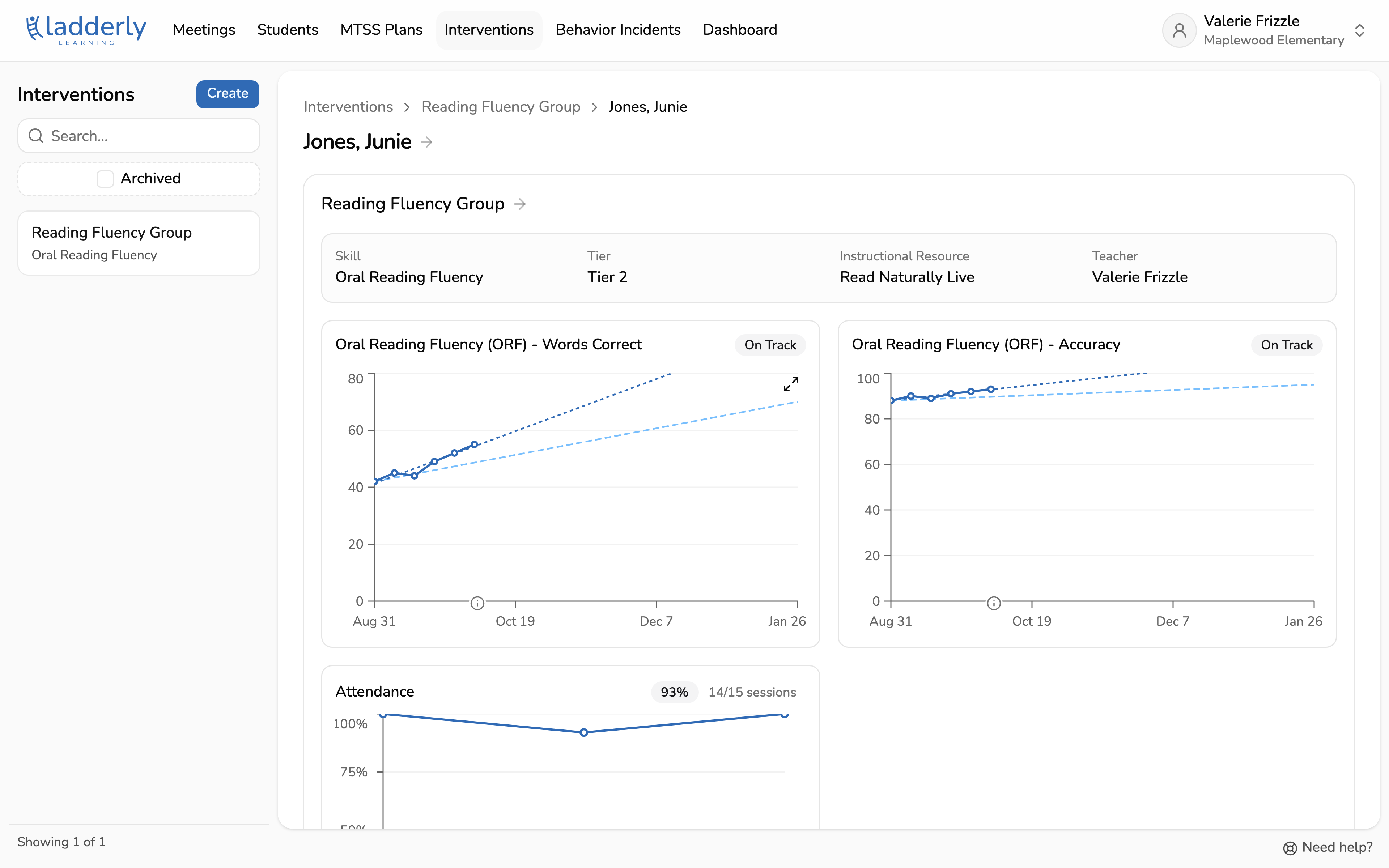This screenshot has width=1389, height=868.
Task: Click the Oral Reading Fluency skill value
Action: [409, 277]
